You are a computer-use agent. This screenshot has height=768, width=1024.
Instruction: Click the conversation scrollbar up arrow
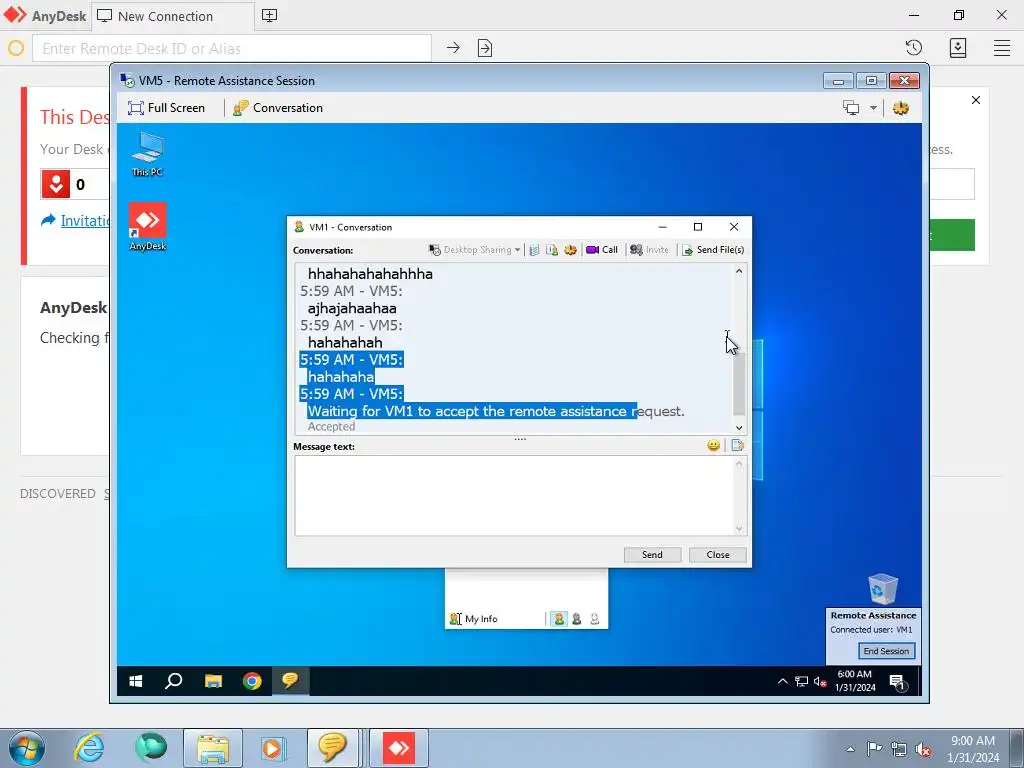point(739,271)
